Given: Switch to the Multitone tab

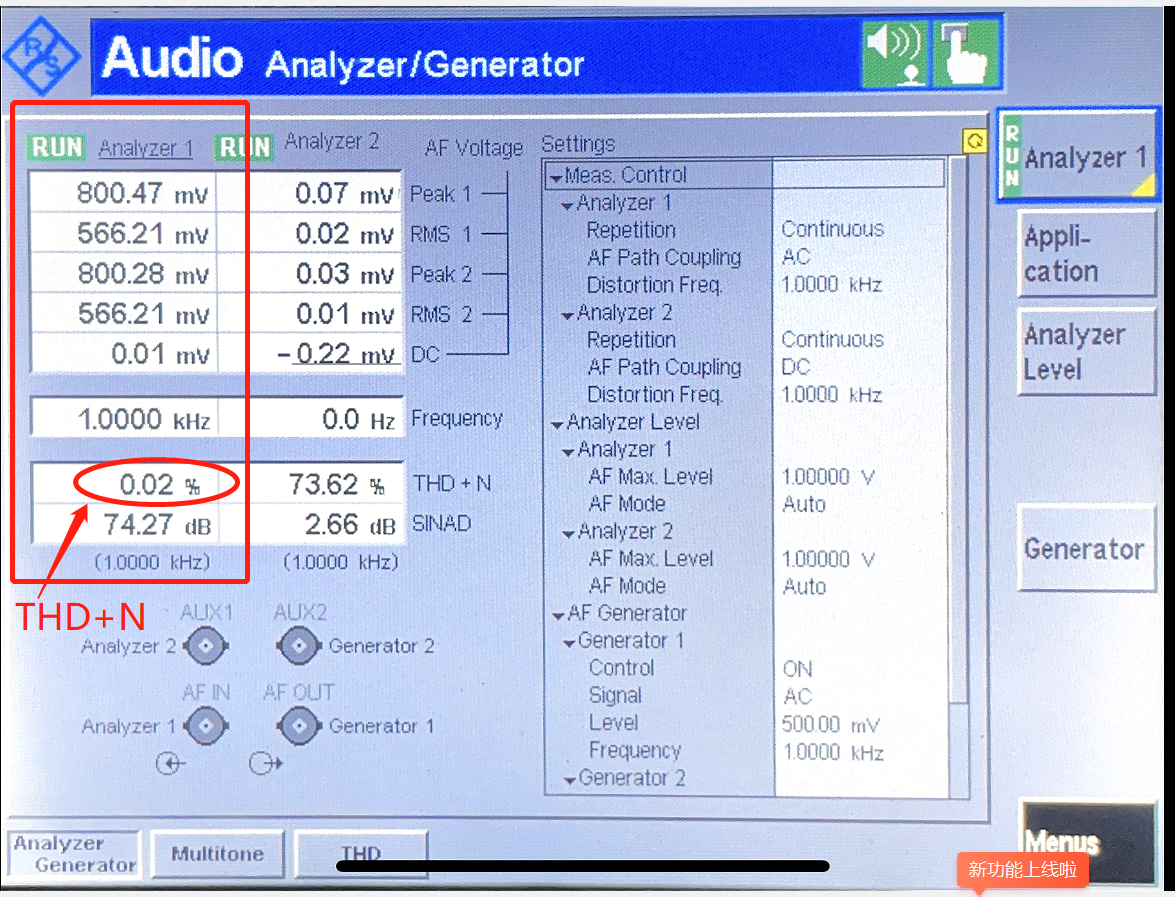Looking at the screenshot, I should coord(217,854).
